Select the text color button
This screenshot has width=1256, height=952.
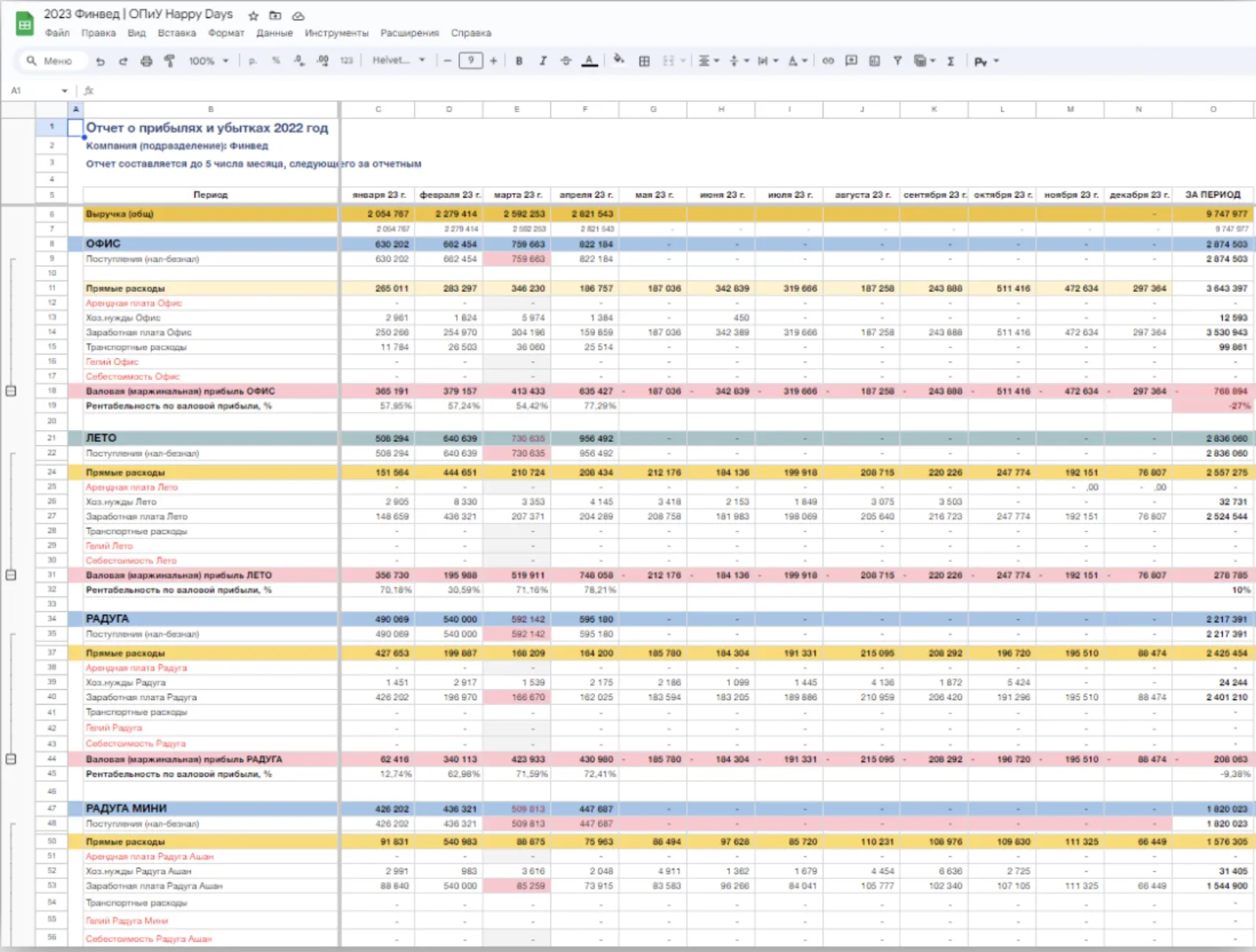pos(590,61)
